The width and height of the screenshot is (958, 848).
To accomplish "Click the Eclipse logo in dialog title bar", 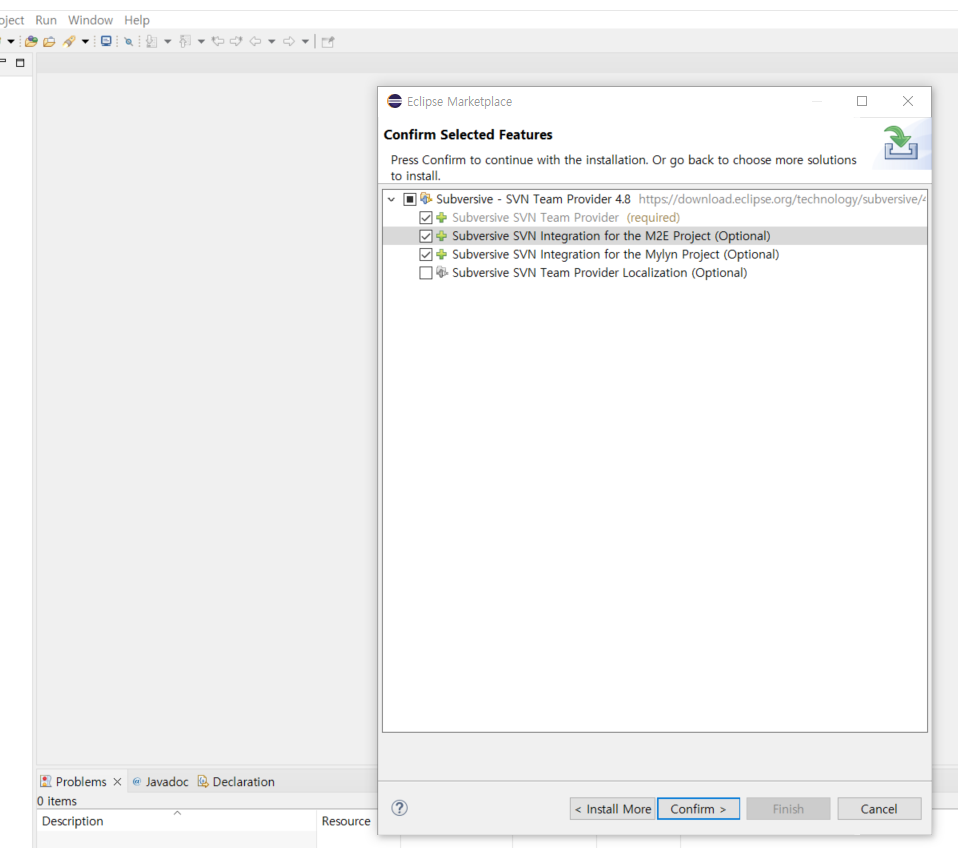I will coord(395,101).
